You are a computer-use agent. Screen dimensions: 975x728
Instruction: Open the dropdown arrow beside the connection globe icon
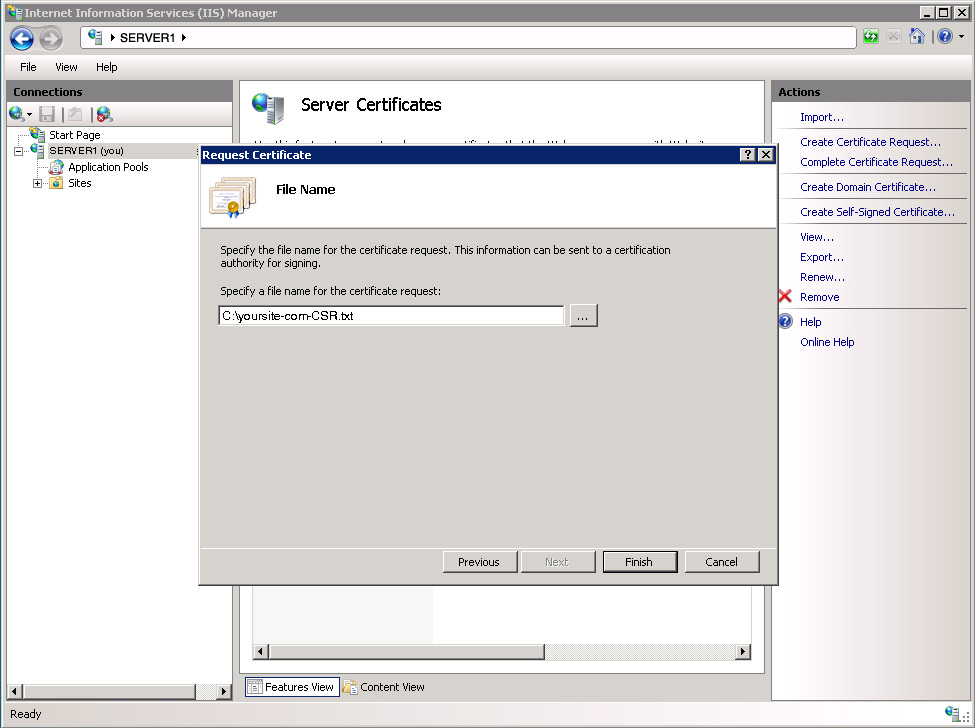pyautogui.click(x=29, y=114)
